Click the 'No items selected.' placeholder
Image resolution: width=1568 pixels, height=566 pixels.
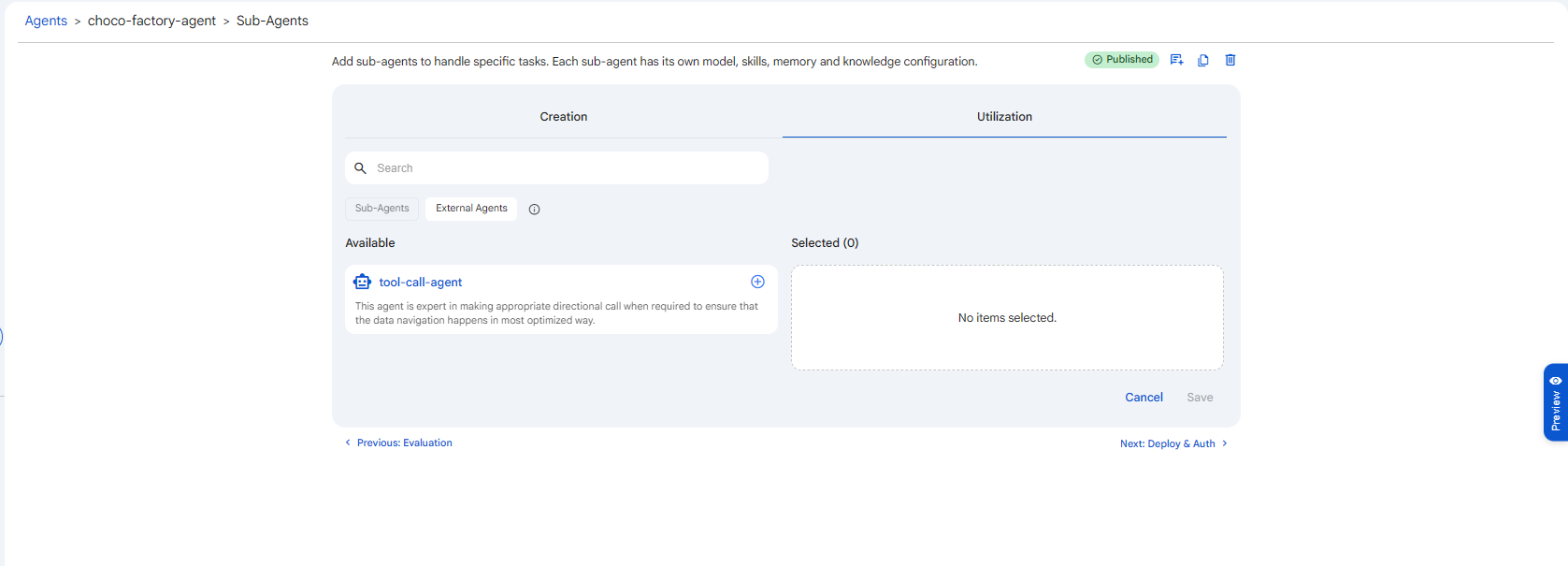click(1007, 318)
